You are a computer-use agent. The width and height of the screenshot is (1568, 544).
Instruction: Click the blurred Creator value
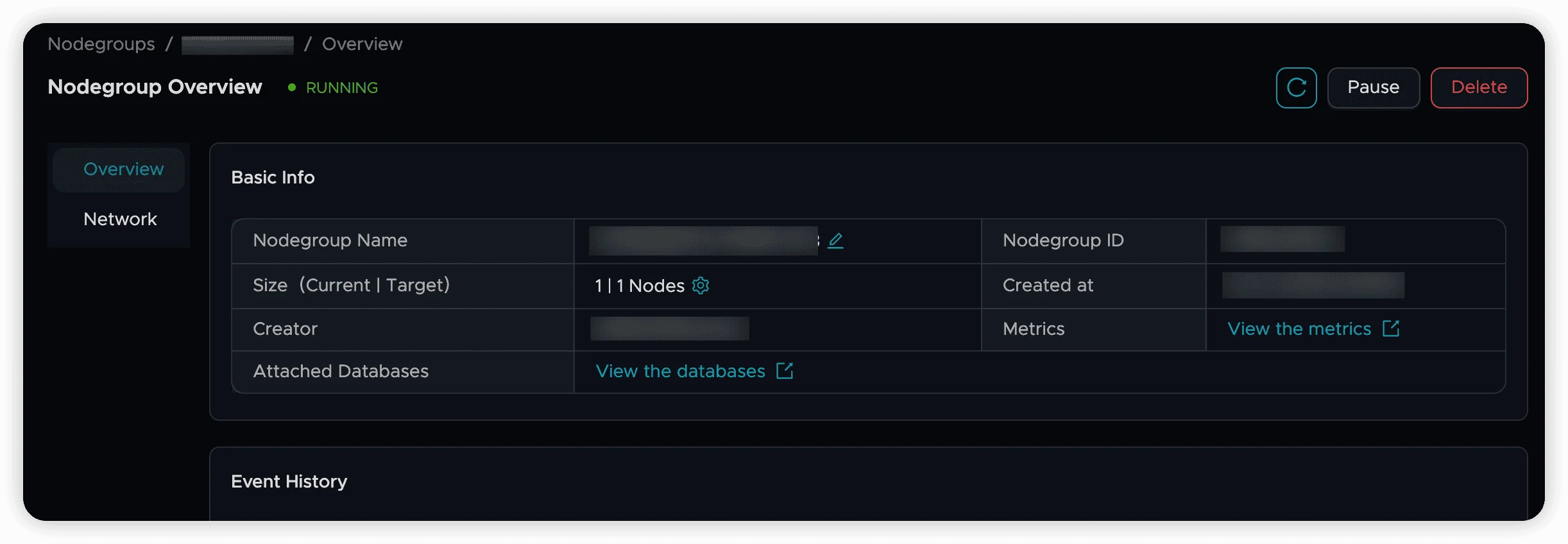click(669, 328)
